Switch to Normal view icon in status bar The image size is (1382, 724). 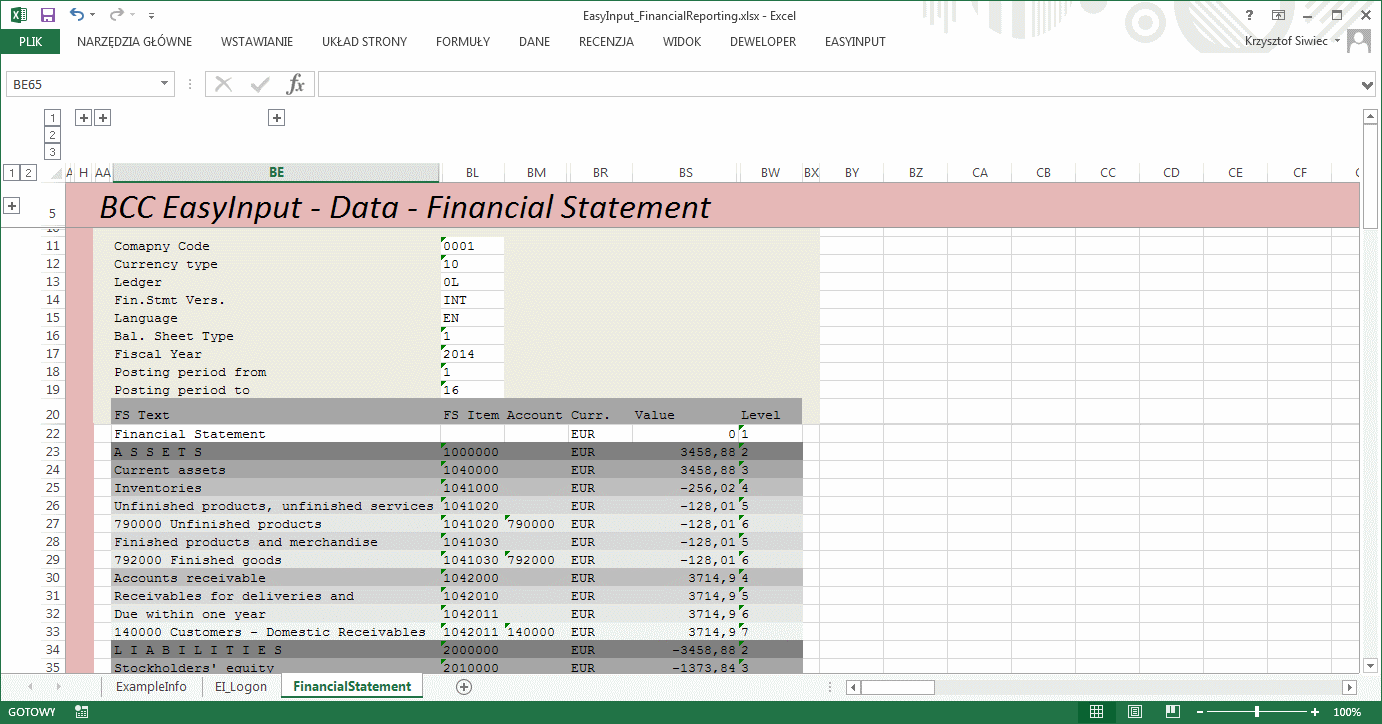[1096, 712]
